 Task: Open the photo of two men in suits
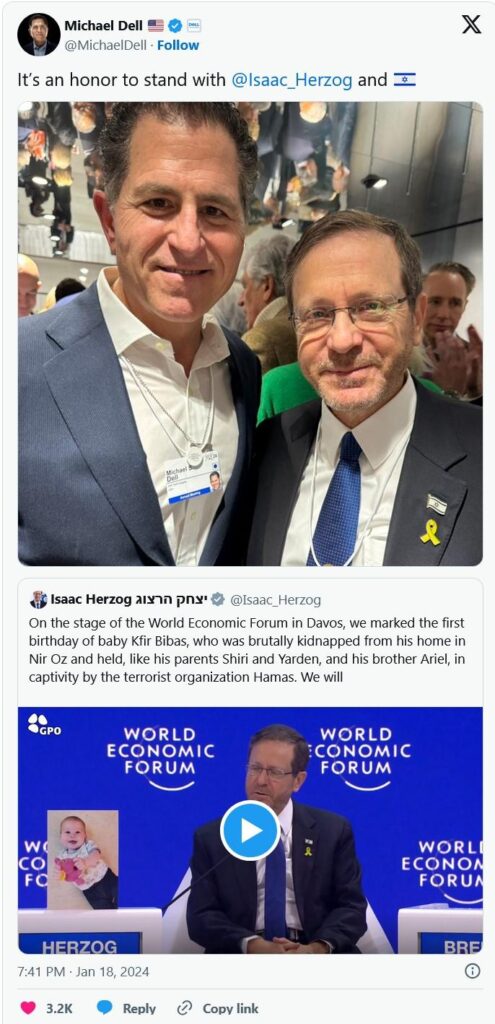250,334
